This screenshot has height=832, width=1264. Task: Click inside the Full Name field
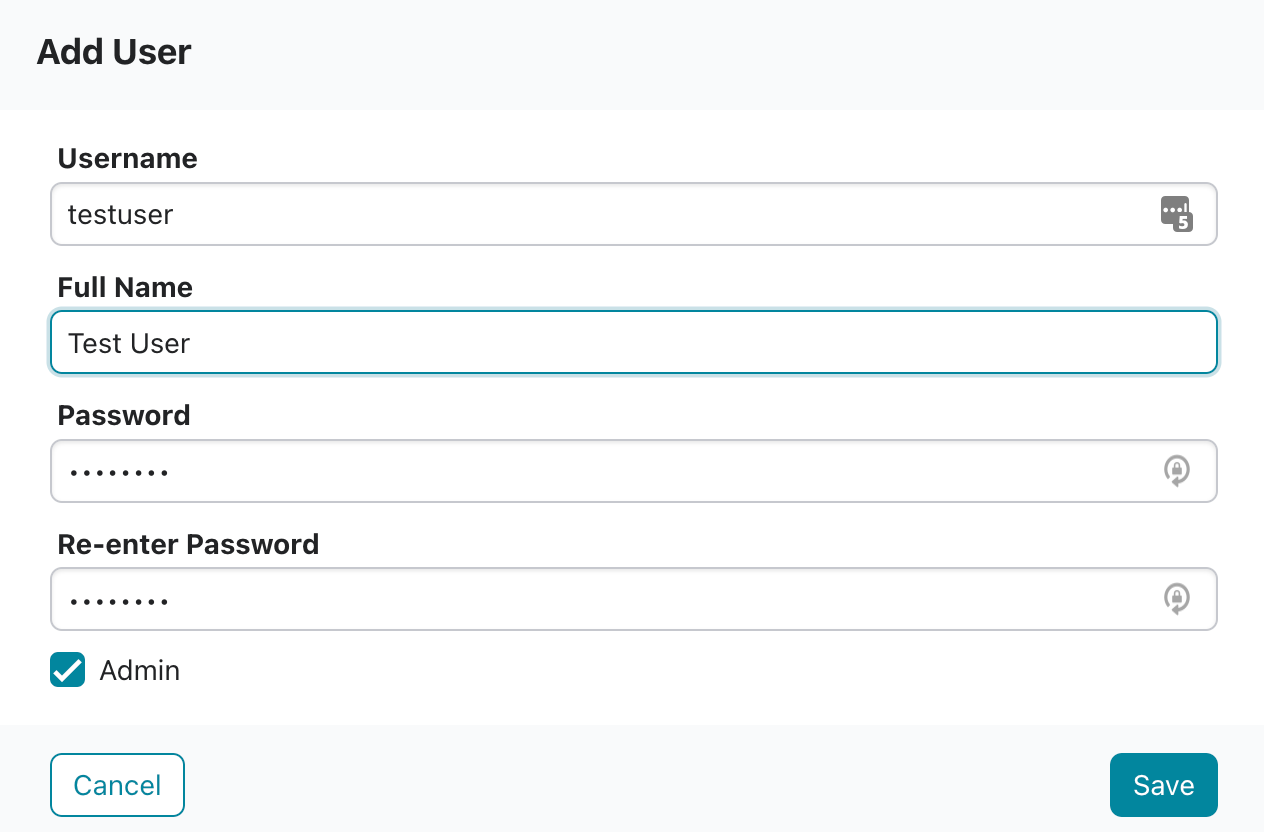click(x=634, y=342)
